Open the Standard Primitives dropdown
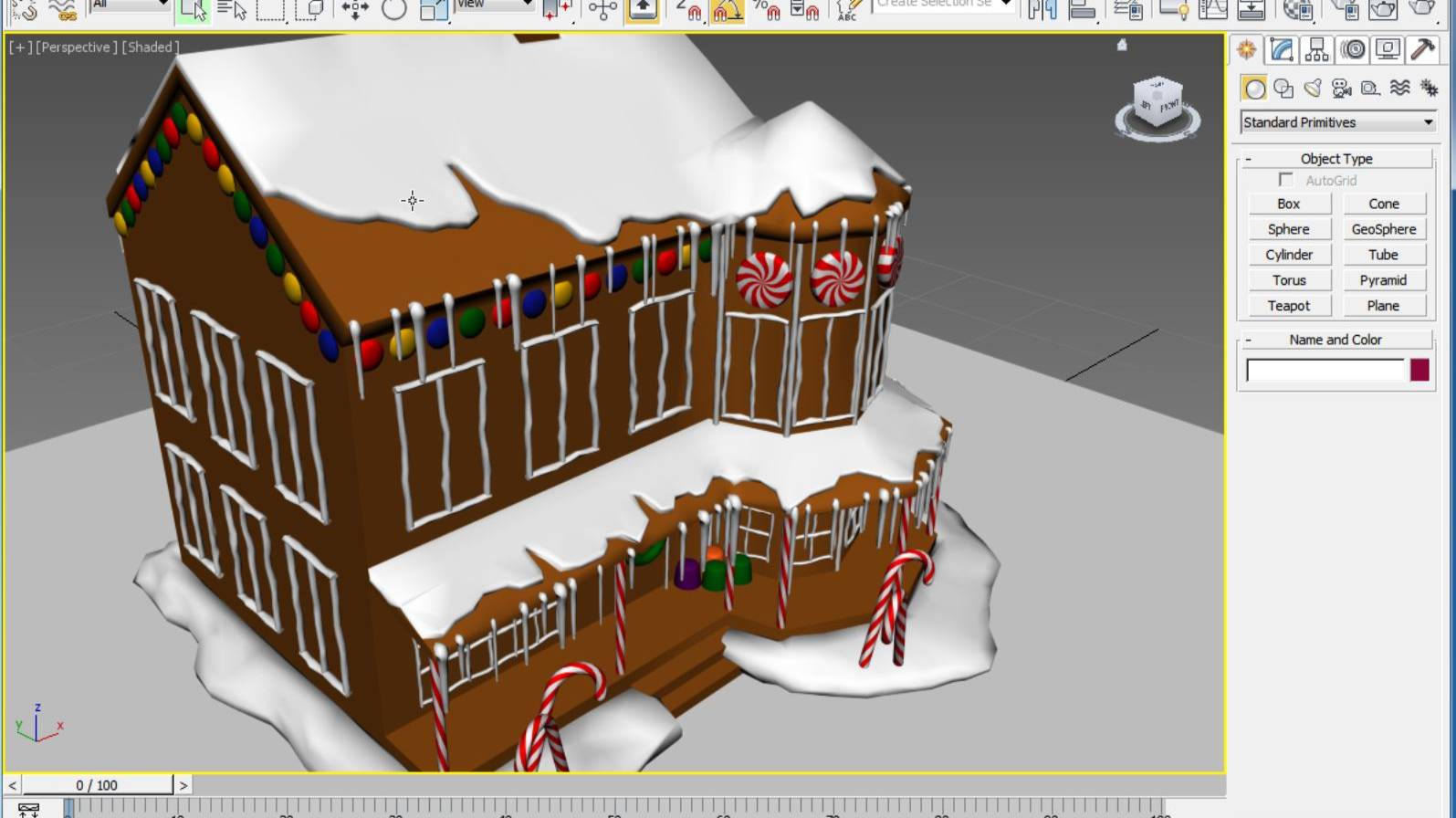1456x818 pixels. point(1338,122)
